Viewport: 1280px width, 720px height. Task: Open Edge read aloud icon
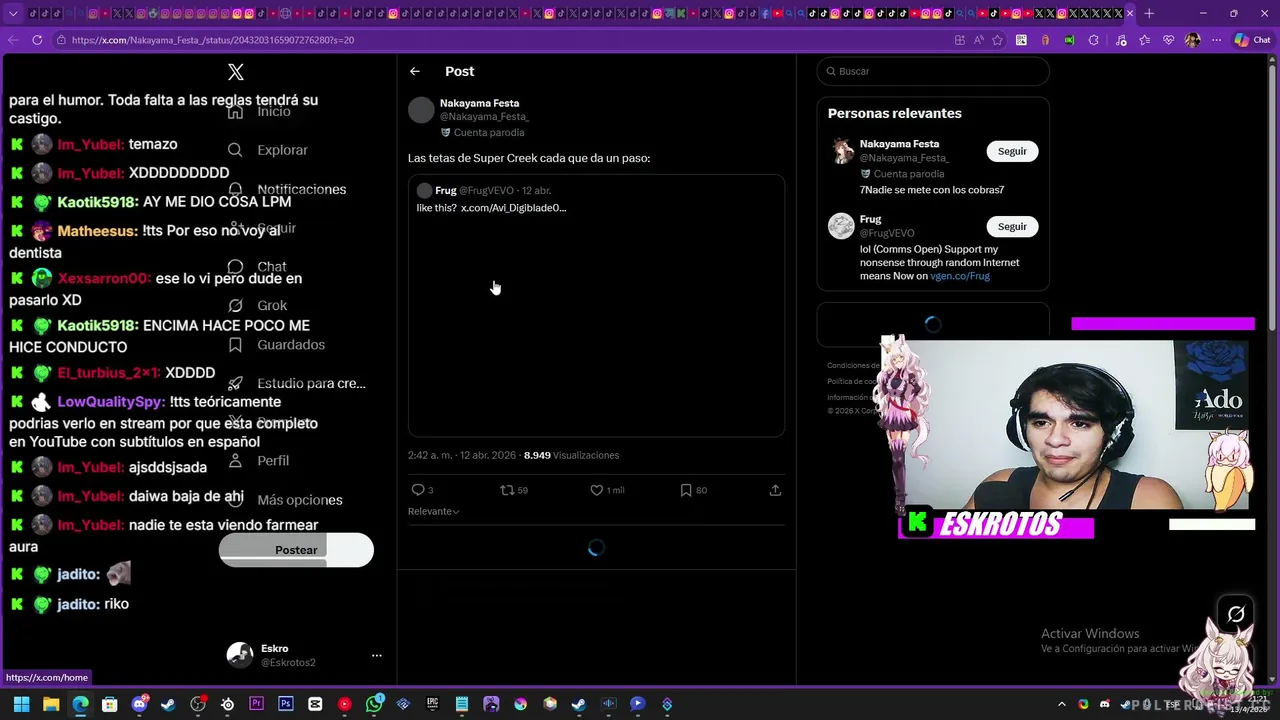click(978, 40)
